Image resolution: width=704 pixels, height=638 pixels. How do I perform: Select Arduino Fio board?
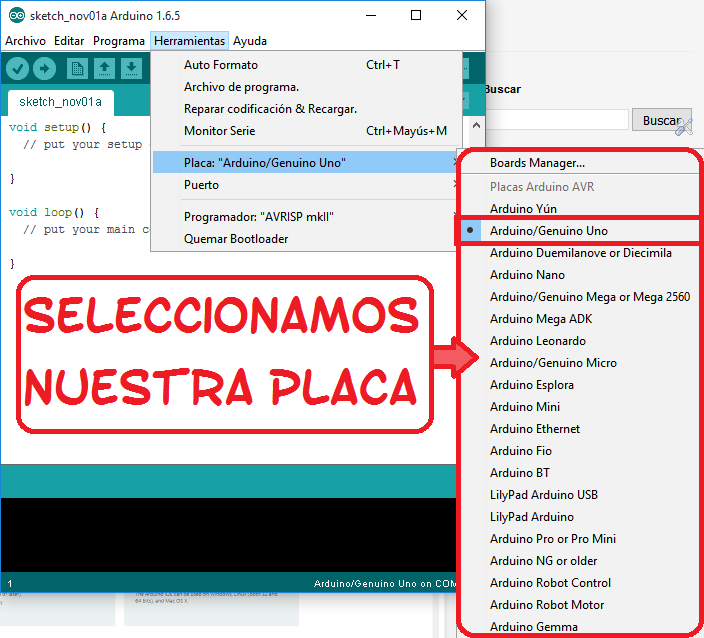[x=579, y=451]
